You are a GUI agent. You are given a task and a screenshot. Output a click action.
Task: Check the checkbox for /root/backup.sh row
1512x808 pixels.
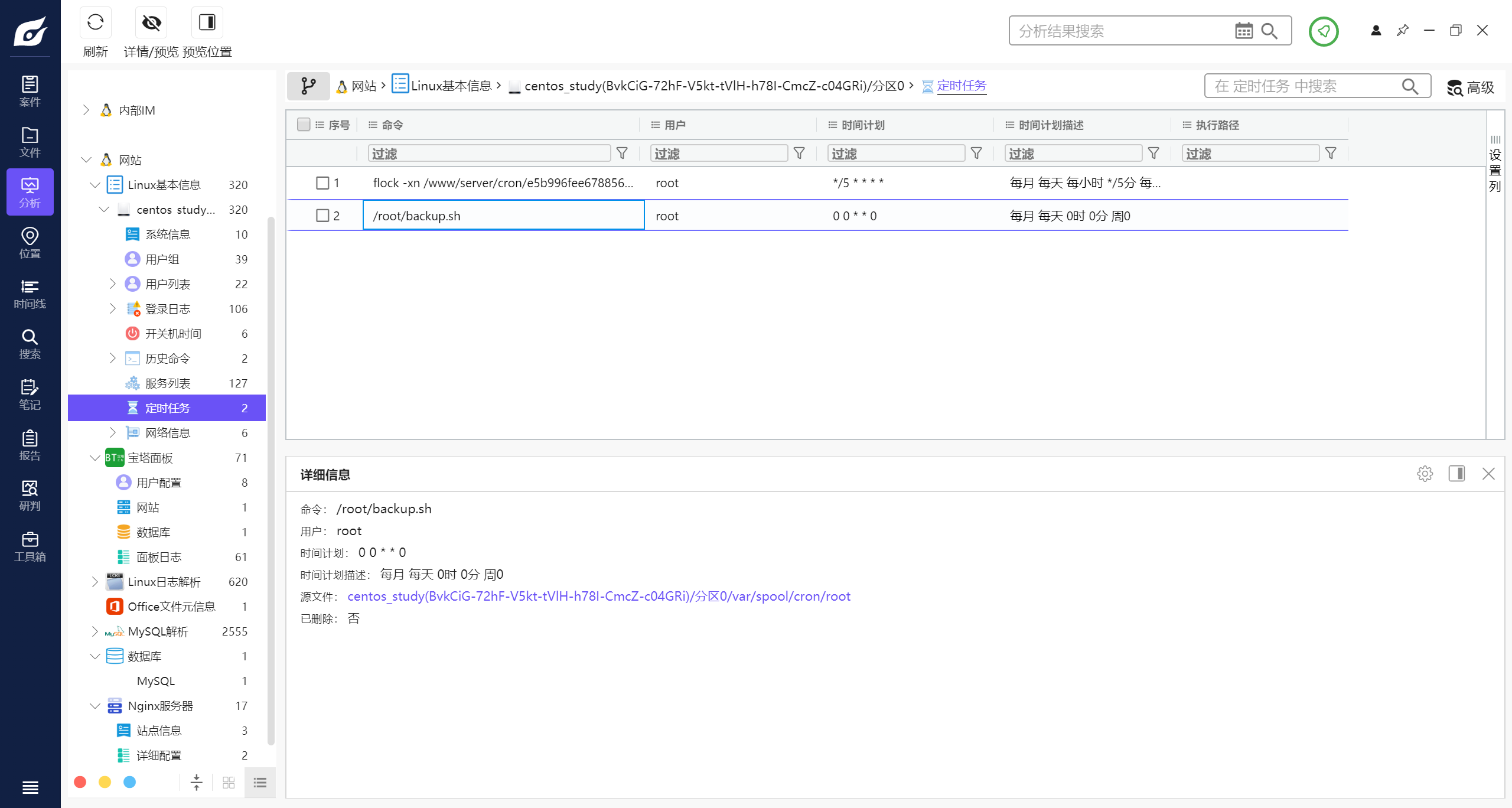coord(322,216)
